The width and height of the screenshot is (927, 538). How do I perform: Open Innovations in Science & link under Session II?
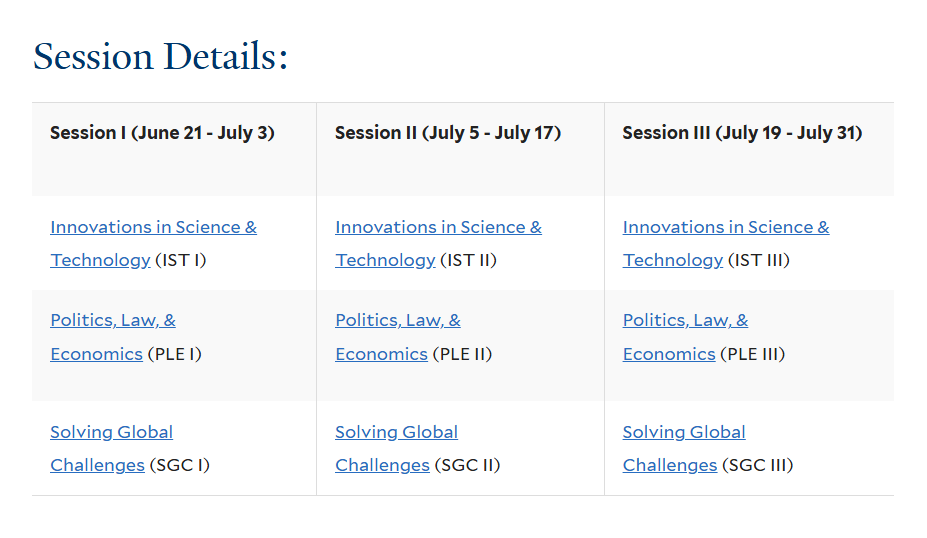pyautogui.click(x=438, y=227)
